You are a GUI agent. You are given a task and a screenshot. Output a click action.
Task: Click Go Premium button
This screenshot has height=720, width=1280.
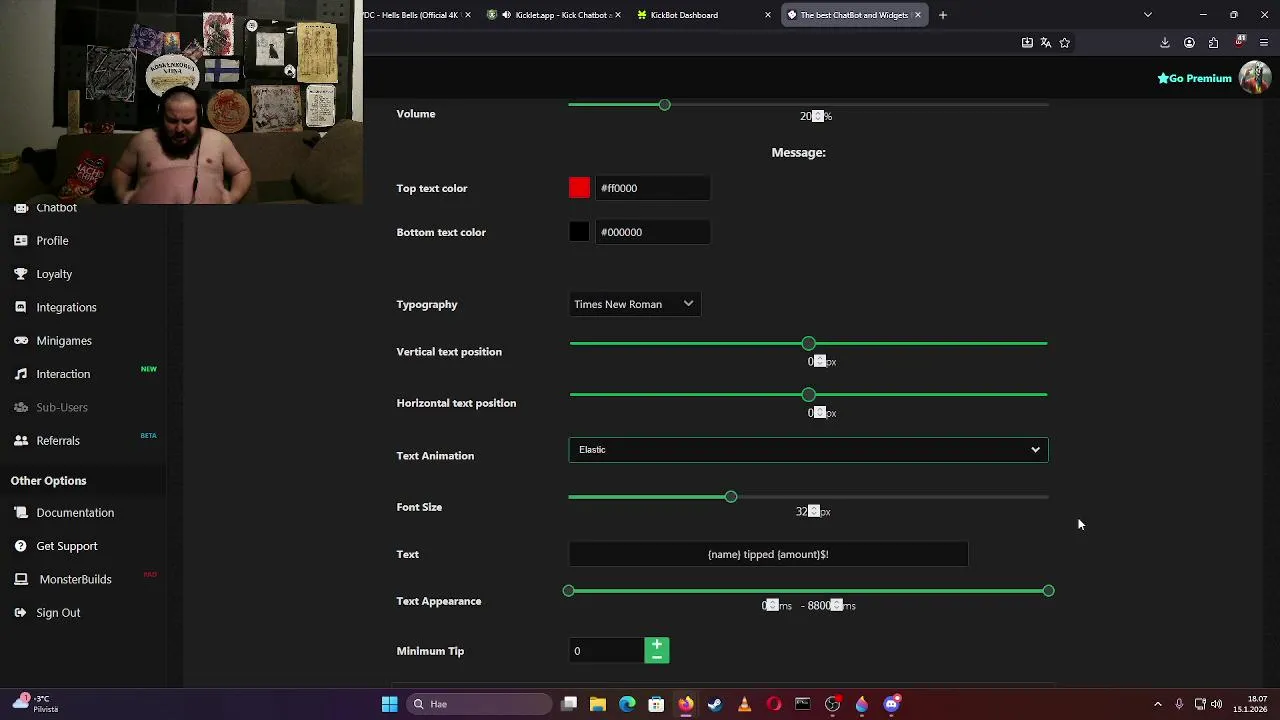coord(1194,78)
